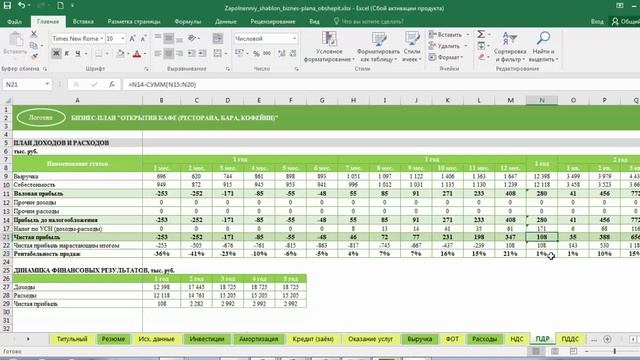Screen dimensions: 640x360
Task: Switch to Разметка страницы tab
Action: click(x=134, y=22)
